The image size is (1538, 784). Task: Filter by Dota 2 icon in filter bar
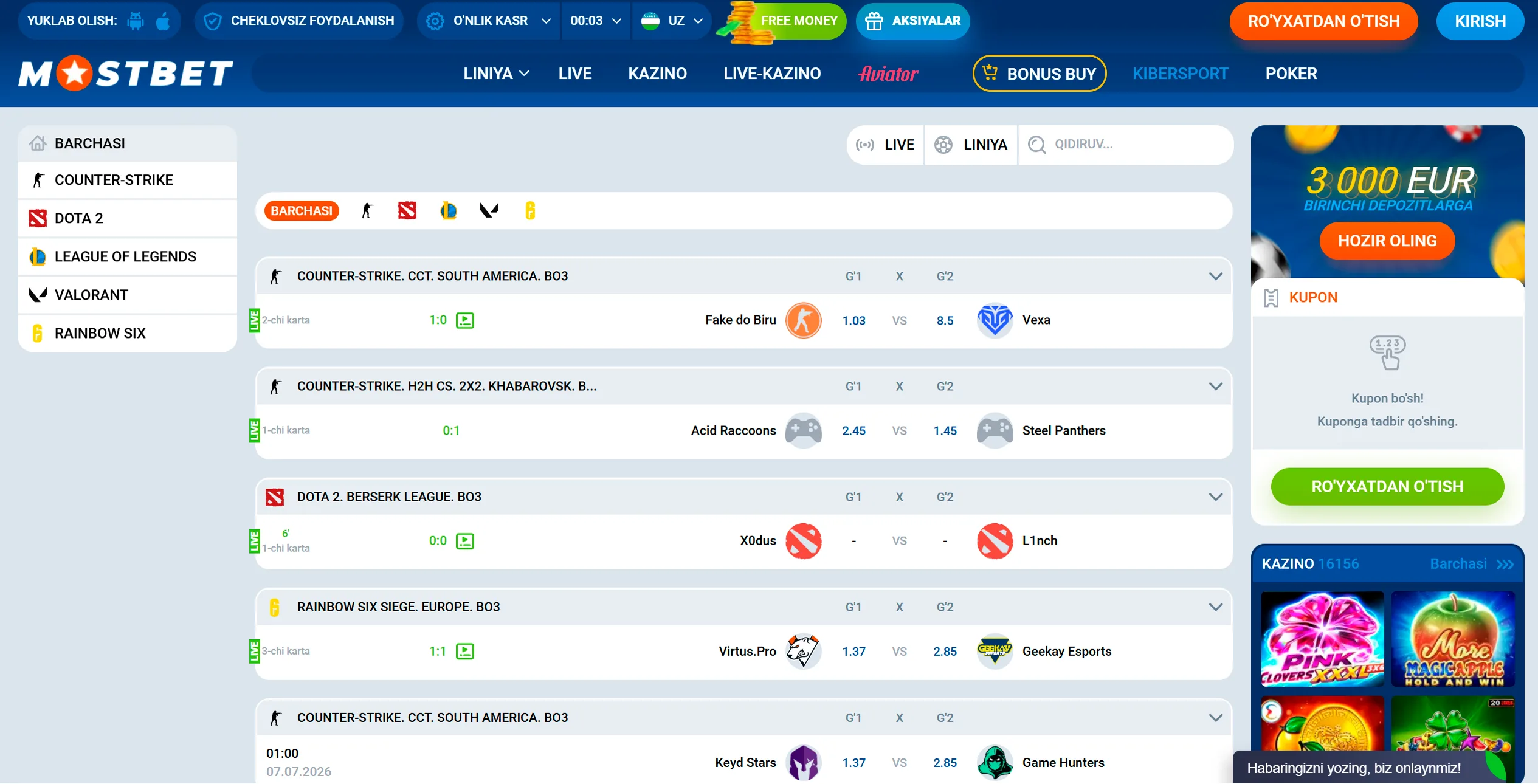tap(407, 211)
